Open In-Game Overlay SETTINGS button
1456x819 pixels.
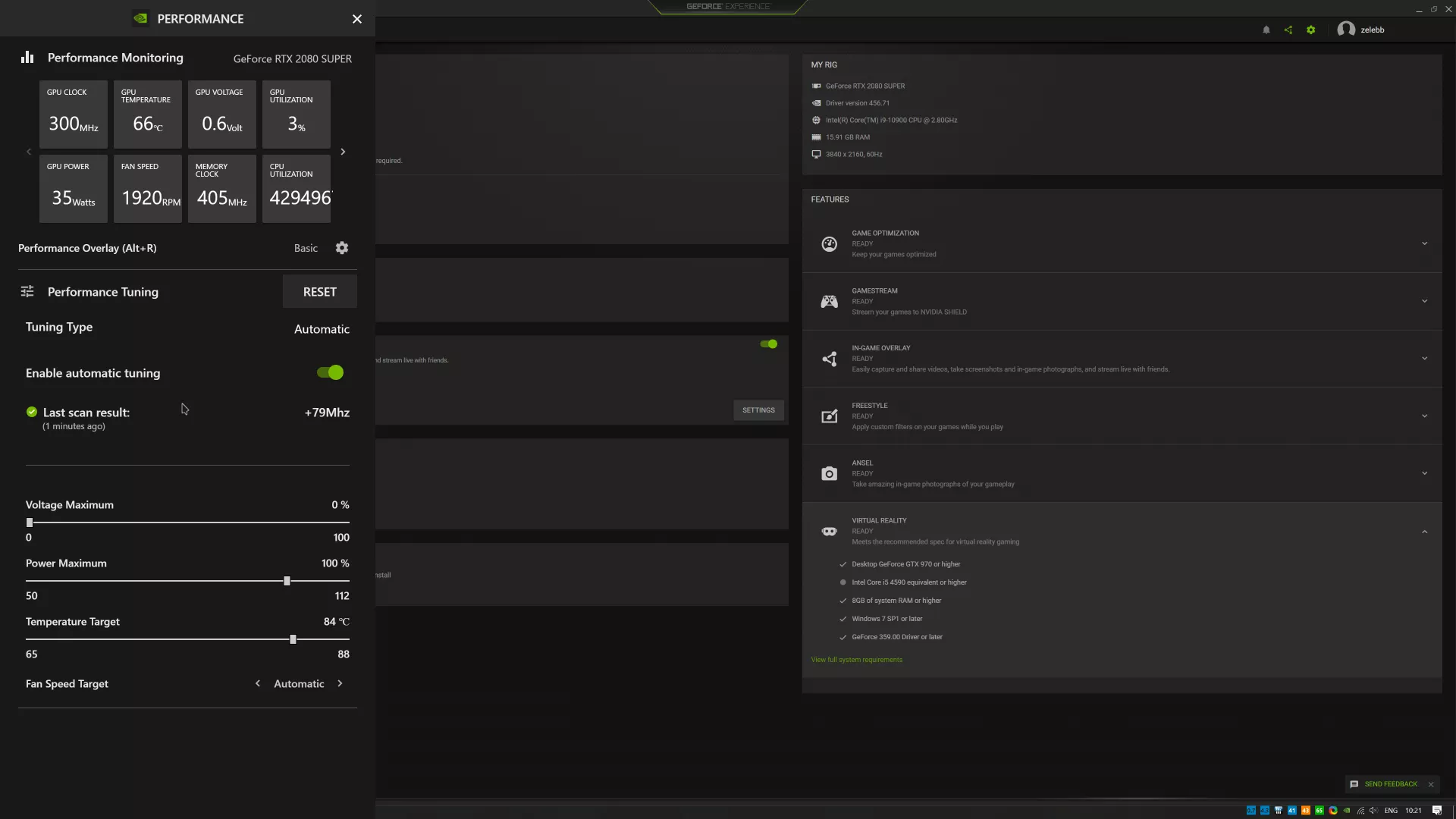pyautogui.click(x=758, y=410)
